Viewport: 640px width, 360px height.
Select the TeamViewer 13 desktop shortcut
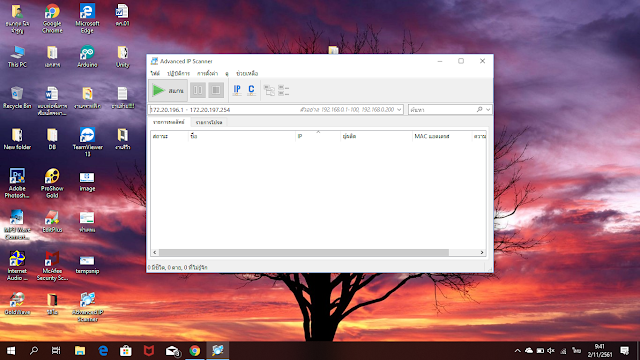(87, 142)
